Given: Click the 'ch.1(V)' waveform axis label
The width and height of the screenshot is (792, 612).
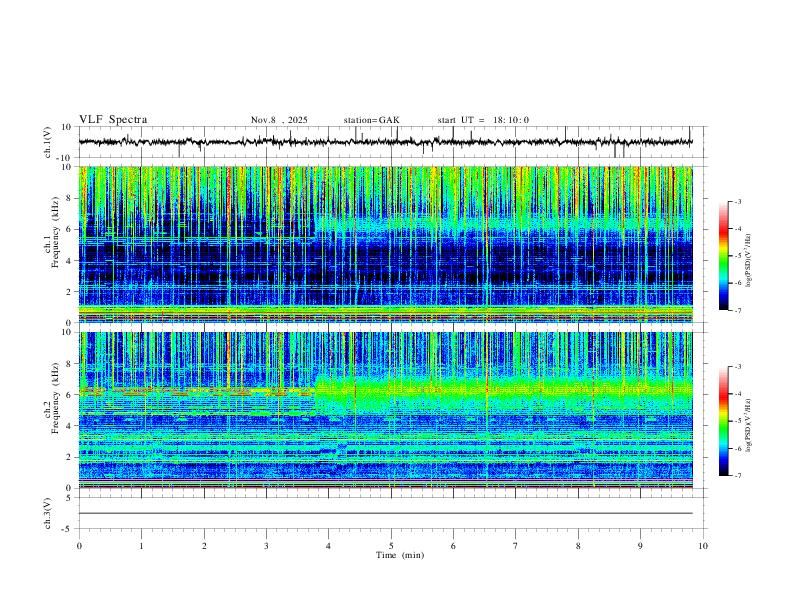Looking at the screenshot, I should [x=48, y=142].
